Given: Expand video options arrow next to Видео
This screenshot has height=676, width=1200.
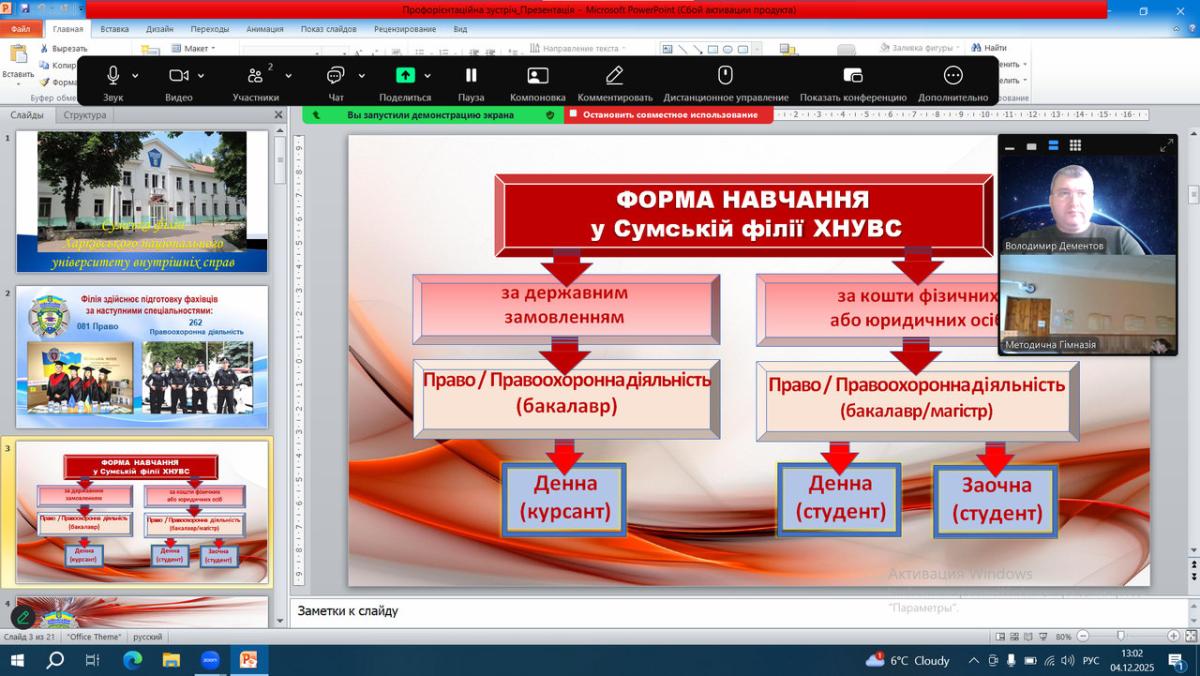Looking at the screenshot, I should point(201,76).
